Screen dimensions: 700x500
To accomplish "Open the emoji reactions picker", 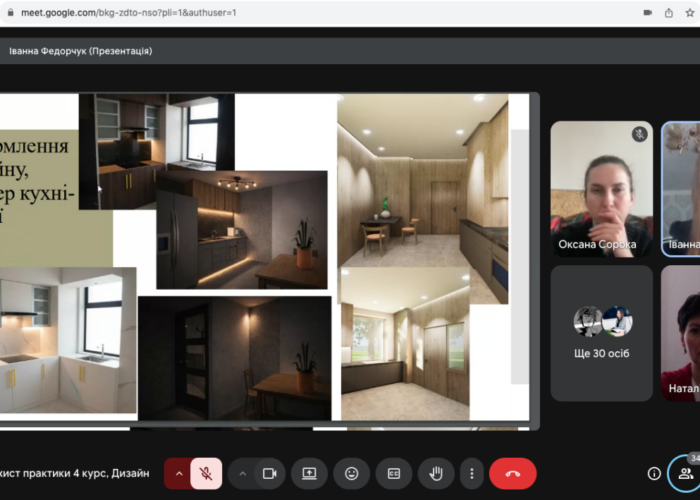I will pyautogui.click(x=352, y=473).
